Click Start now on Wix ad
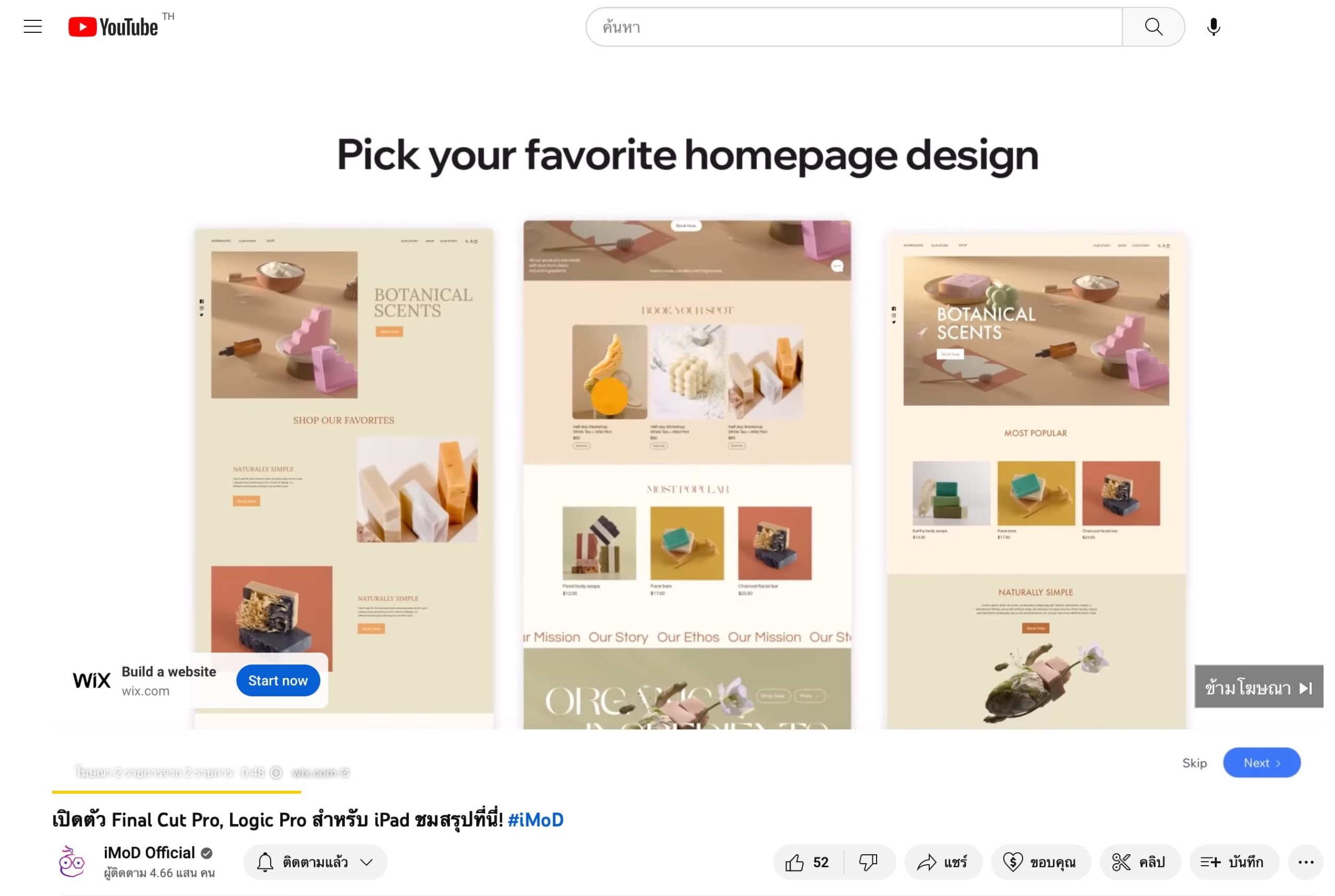The image size is (1335, 896). point(277,681)
